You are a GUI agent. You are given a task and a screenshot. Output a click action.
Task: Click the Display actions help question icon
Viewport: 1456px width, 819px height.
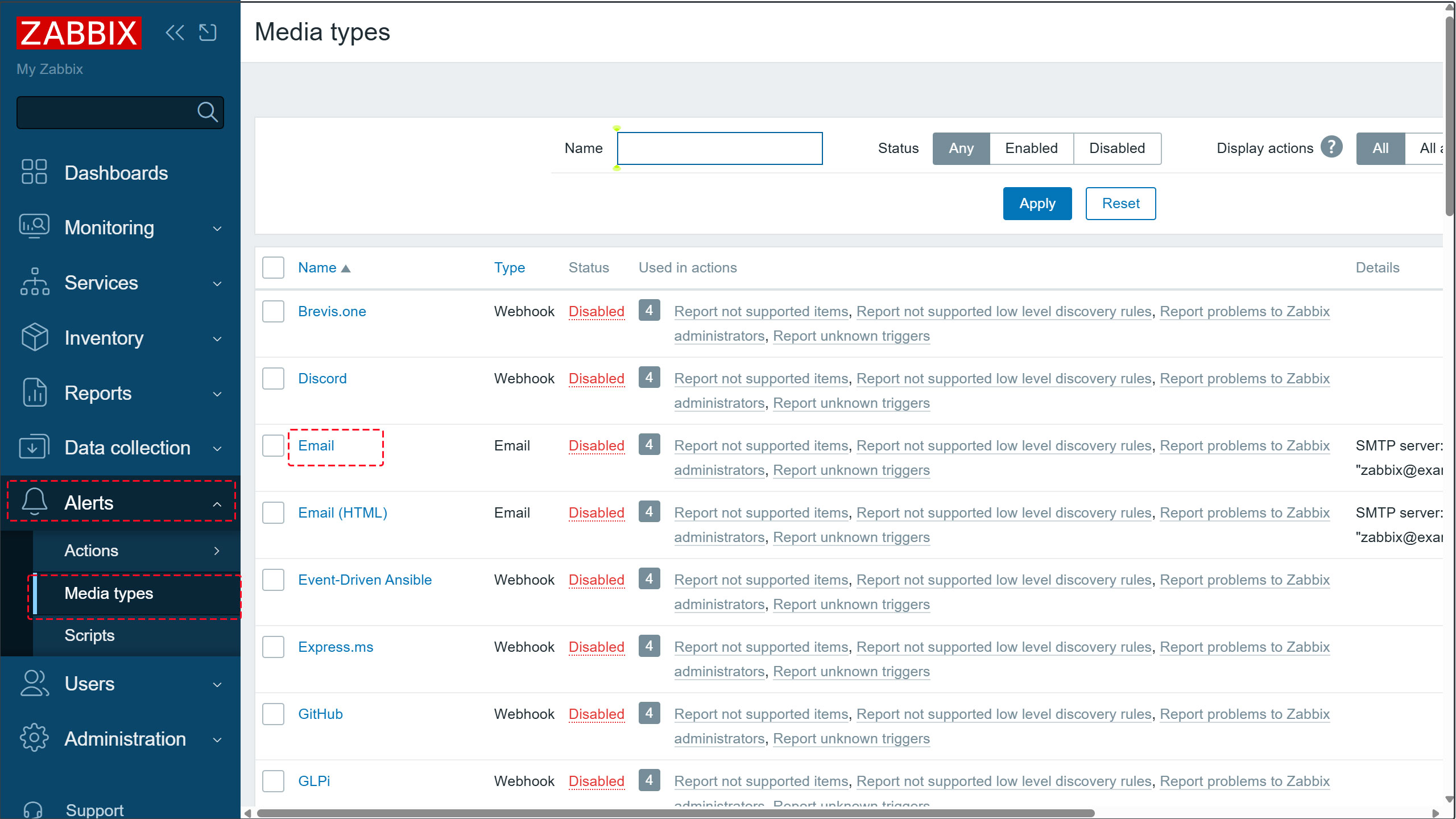[x=1331, y=147]
